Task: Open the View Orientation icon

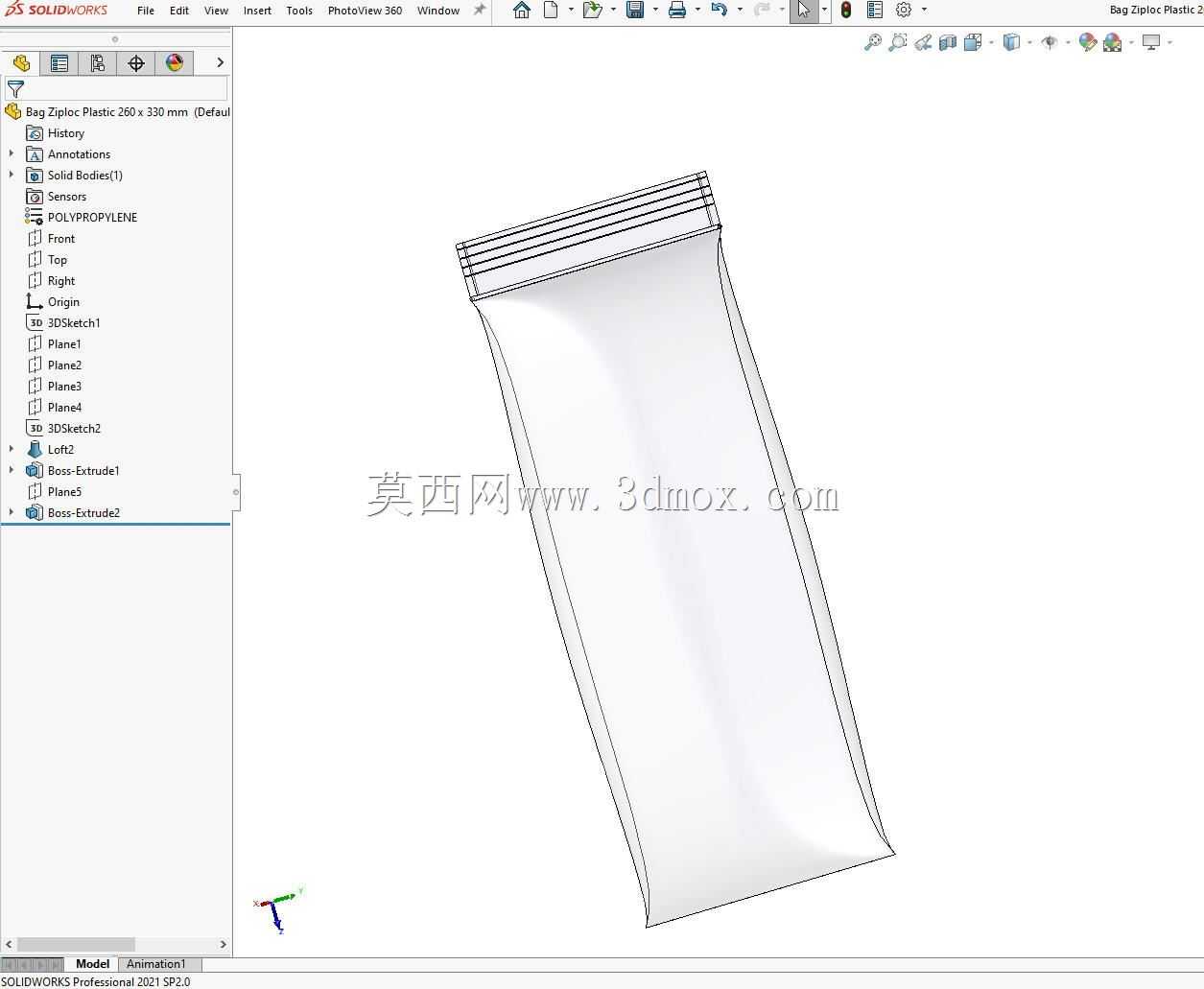Action: tap(973, 42)
